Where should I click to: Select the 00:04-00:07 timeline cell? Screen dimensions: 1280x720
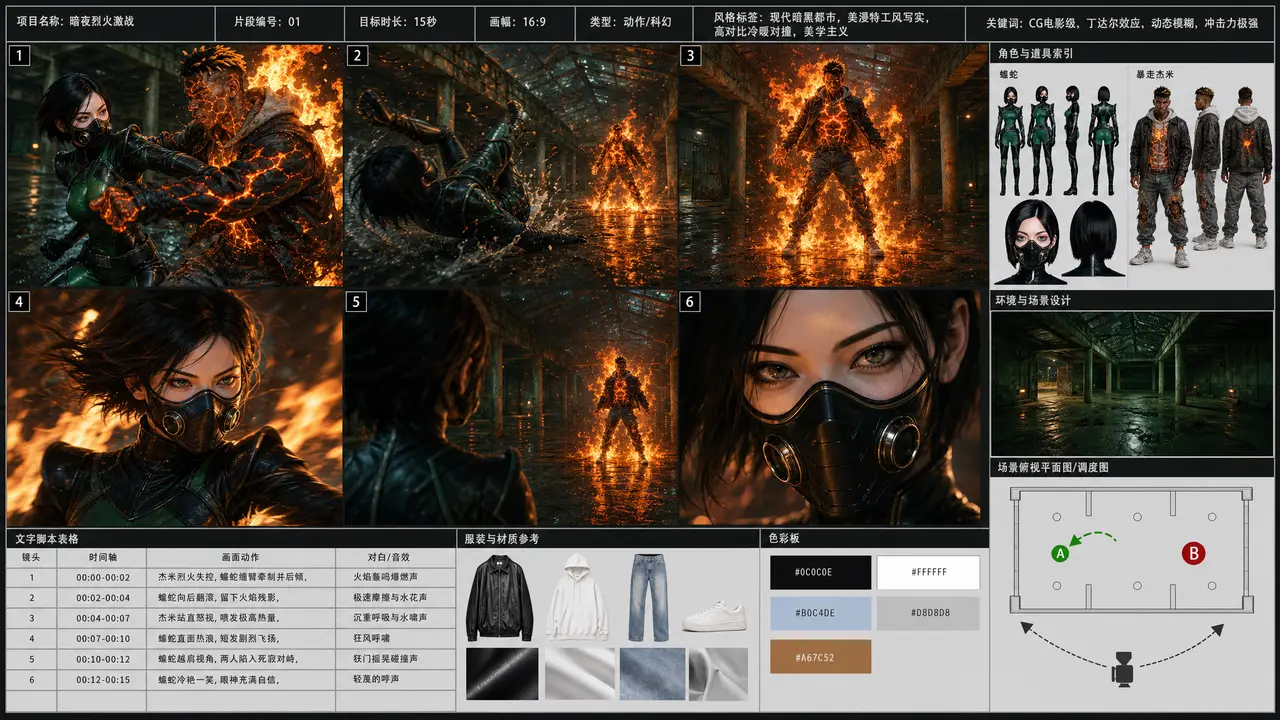click(x=102, y=618)
